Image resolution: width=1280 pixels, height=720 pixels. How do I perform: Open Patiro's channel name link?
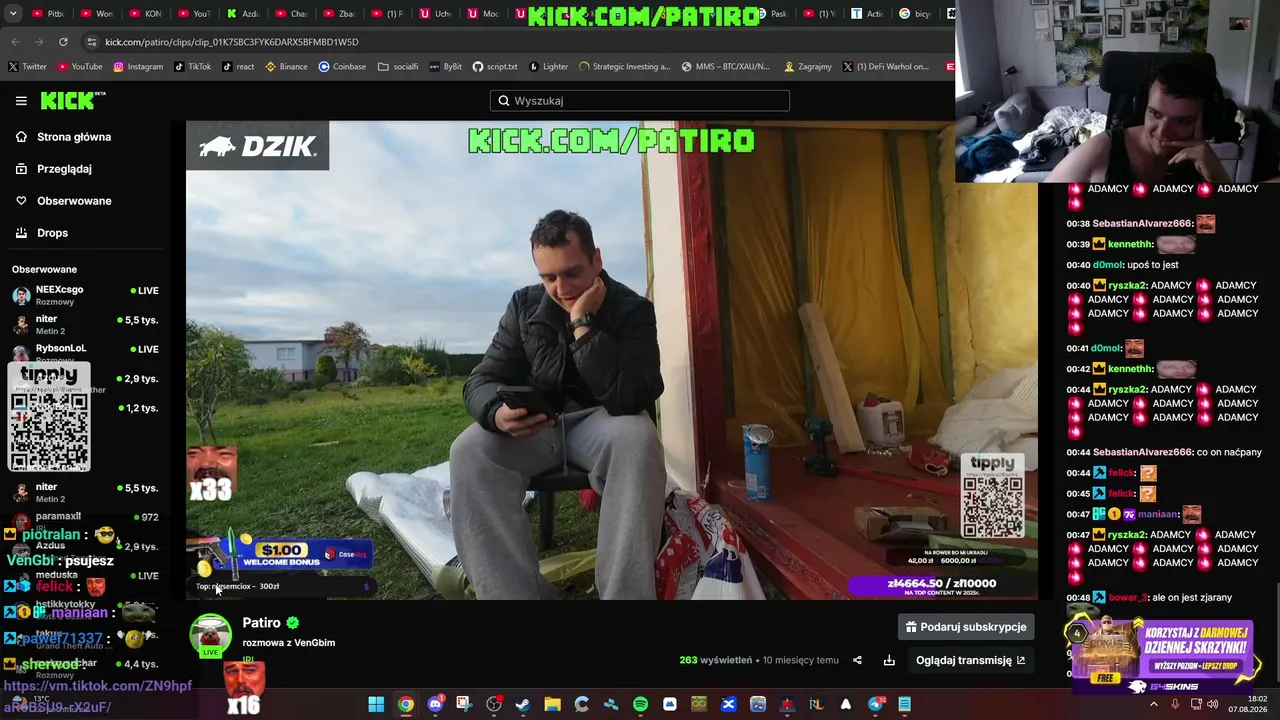pos(261,623)
